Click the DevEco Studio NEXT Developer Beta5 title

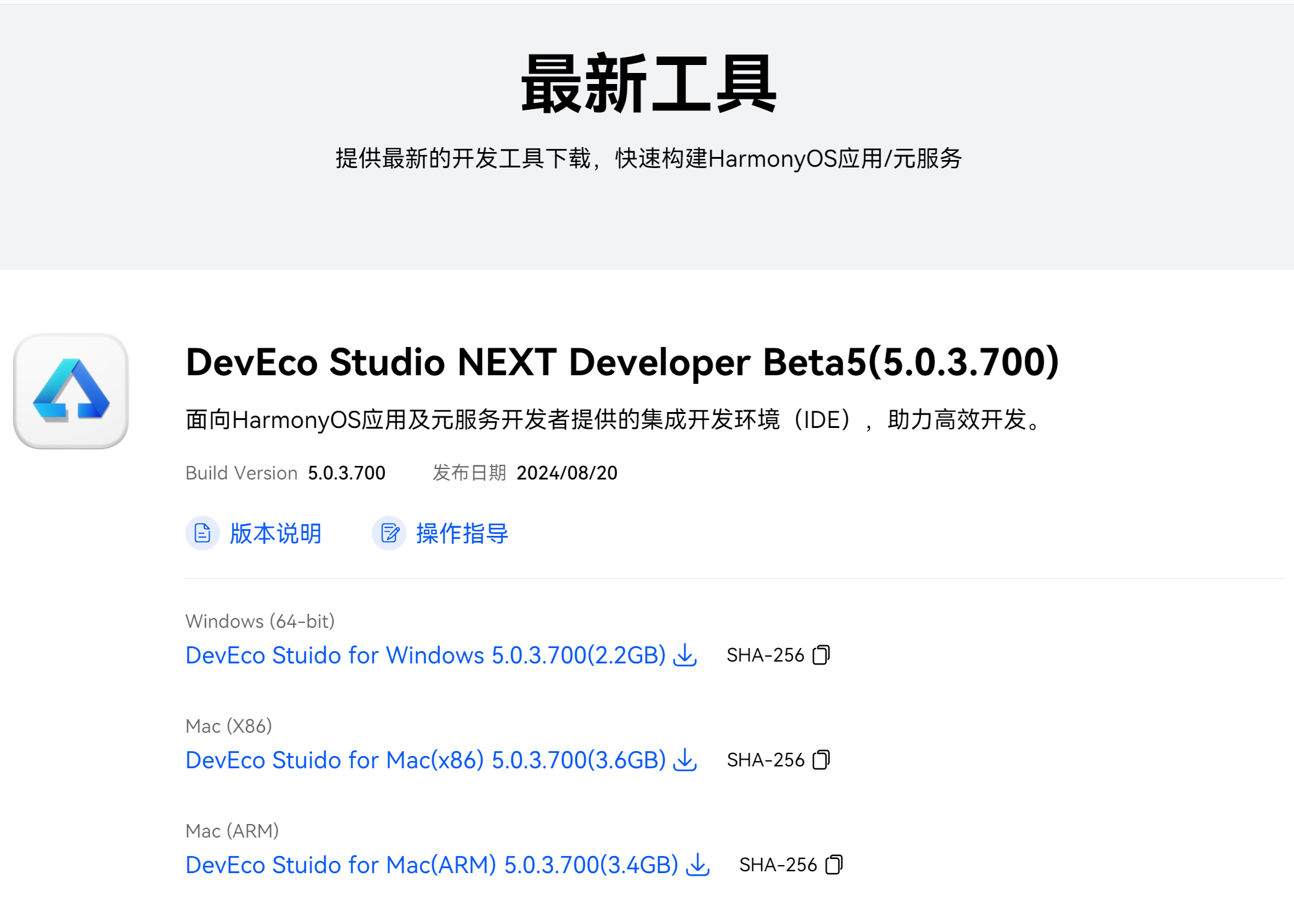point(622,362)
